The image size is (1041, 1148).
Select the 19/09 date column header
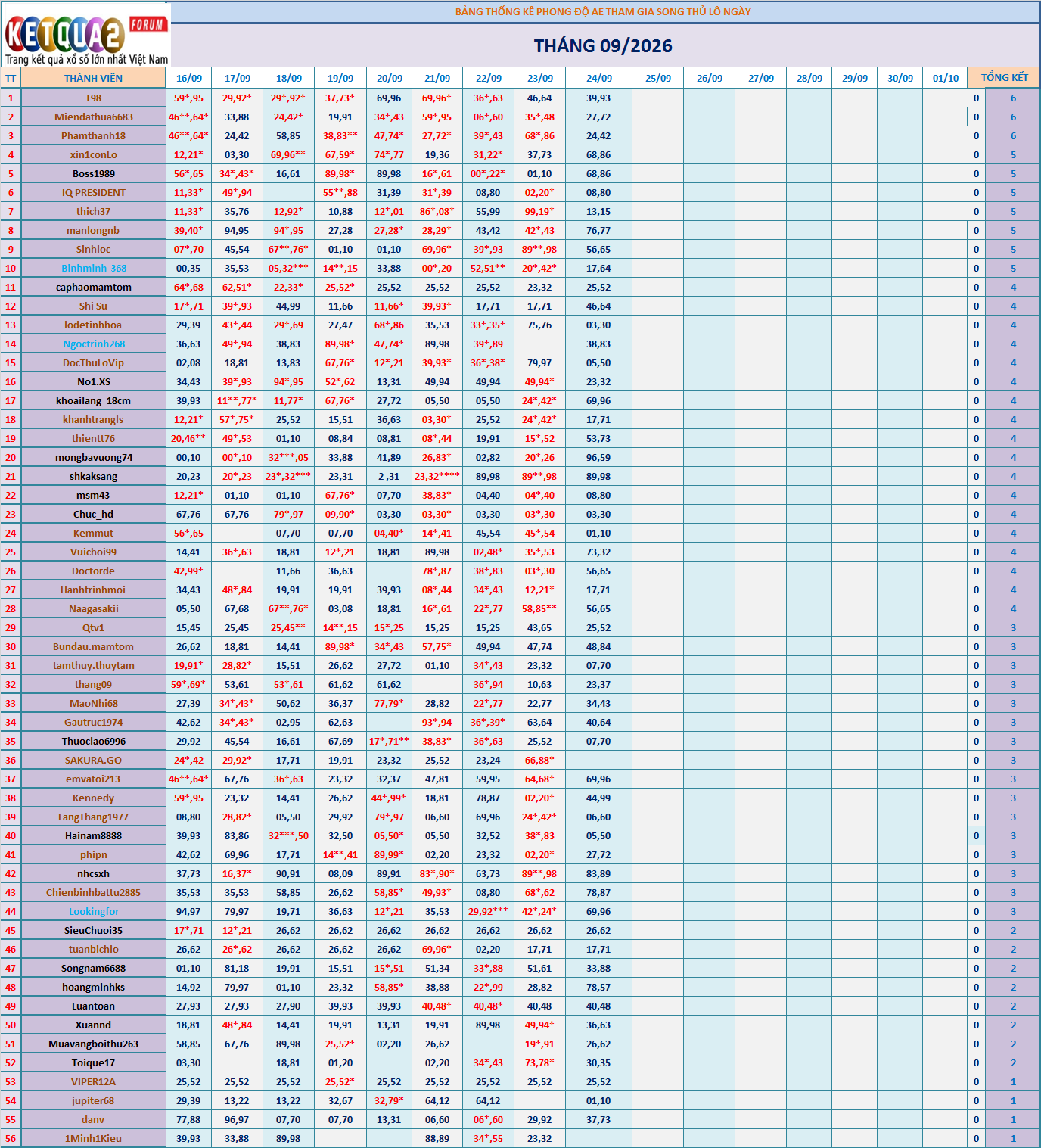pyautogui.click(x=340, y=78)
